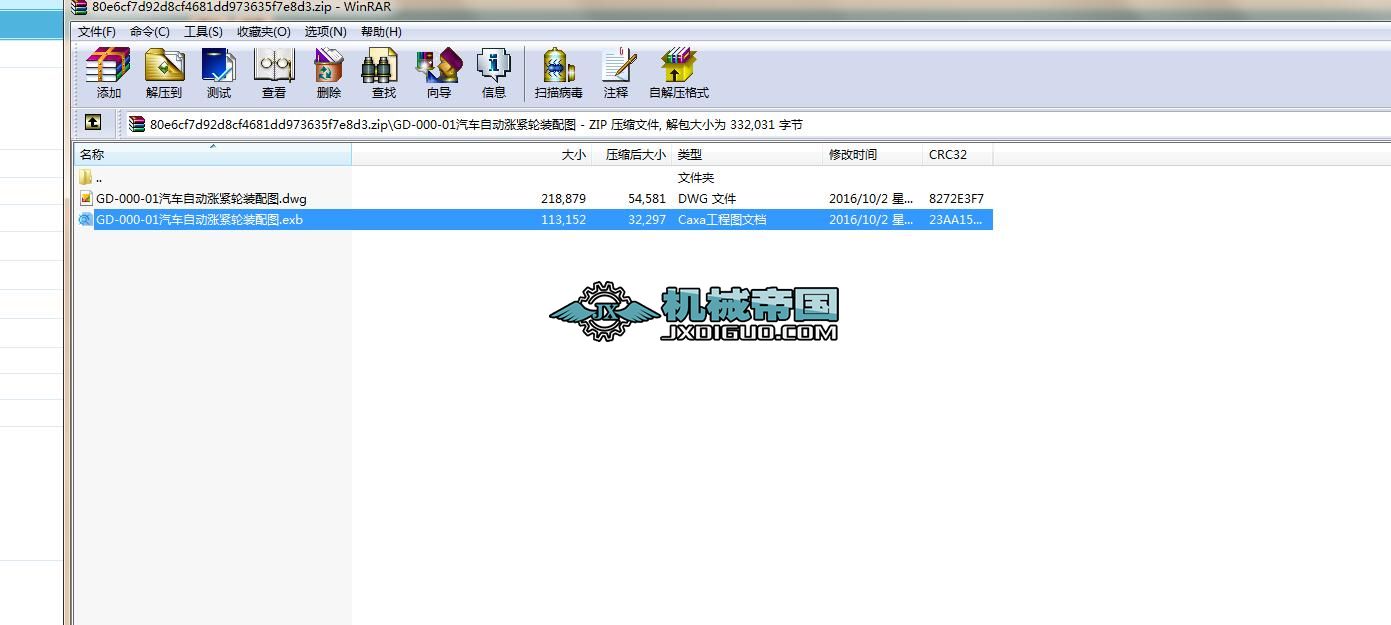Select GD-000-01汽车自动涨紧轮装配图.dwg file

pyautogui.click(x=201, y=198)
